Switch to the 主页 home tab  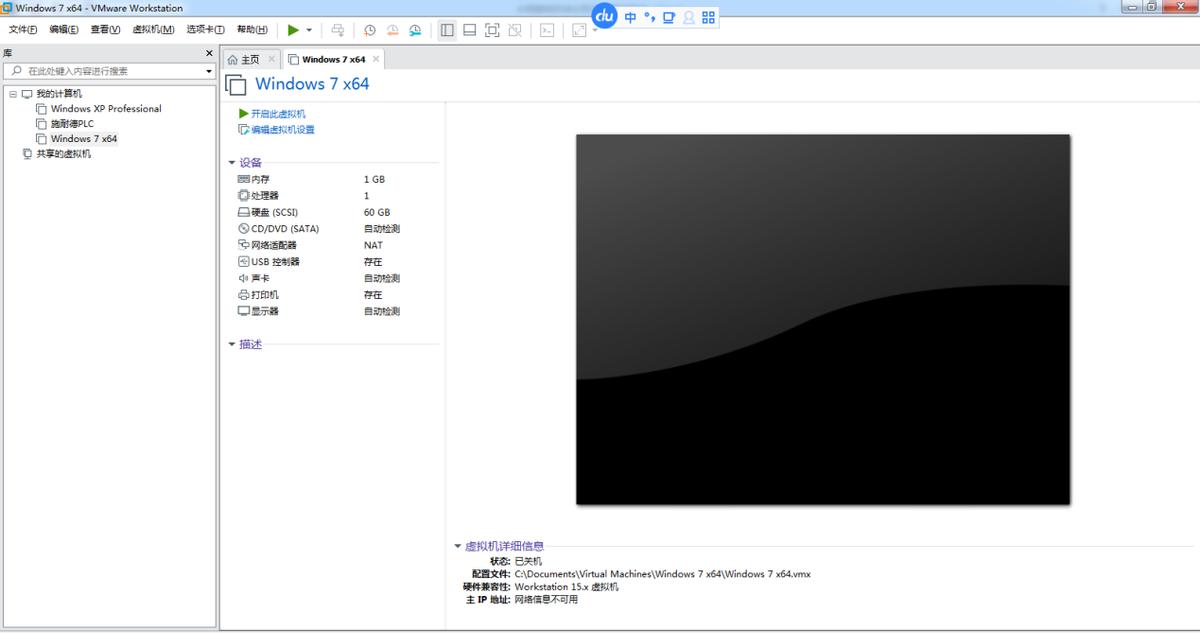(248, 58)
